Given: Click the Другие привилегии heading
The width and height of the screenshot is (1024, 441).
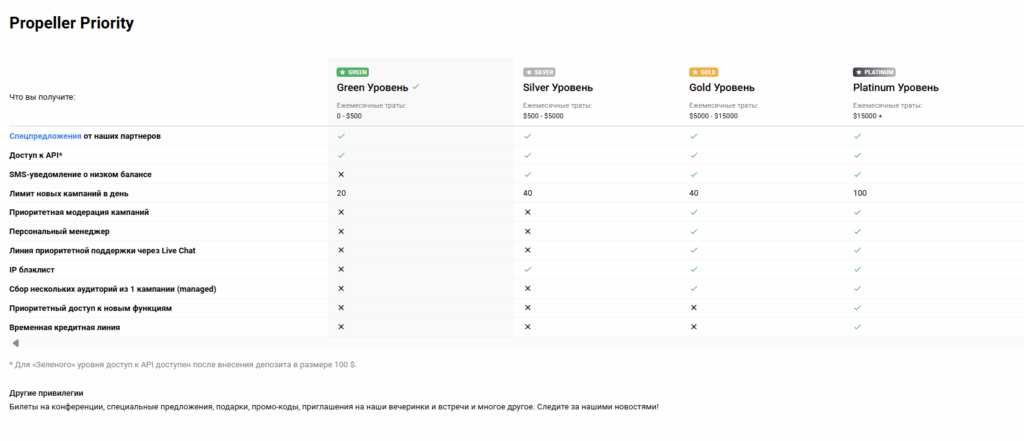Looking at the screenshot, I should (46, 393).
